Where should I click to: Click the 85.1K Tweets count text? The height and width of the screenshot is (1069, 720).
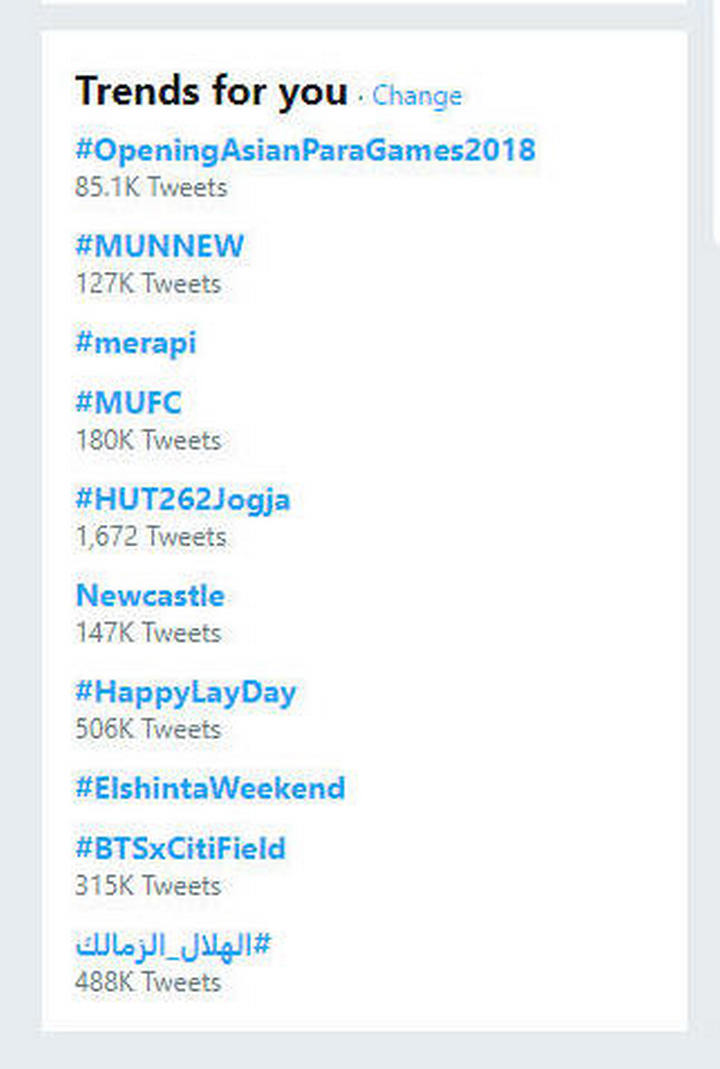(151, 187)
